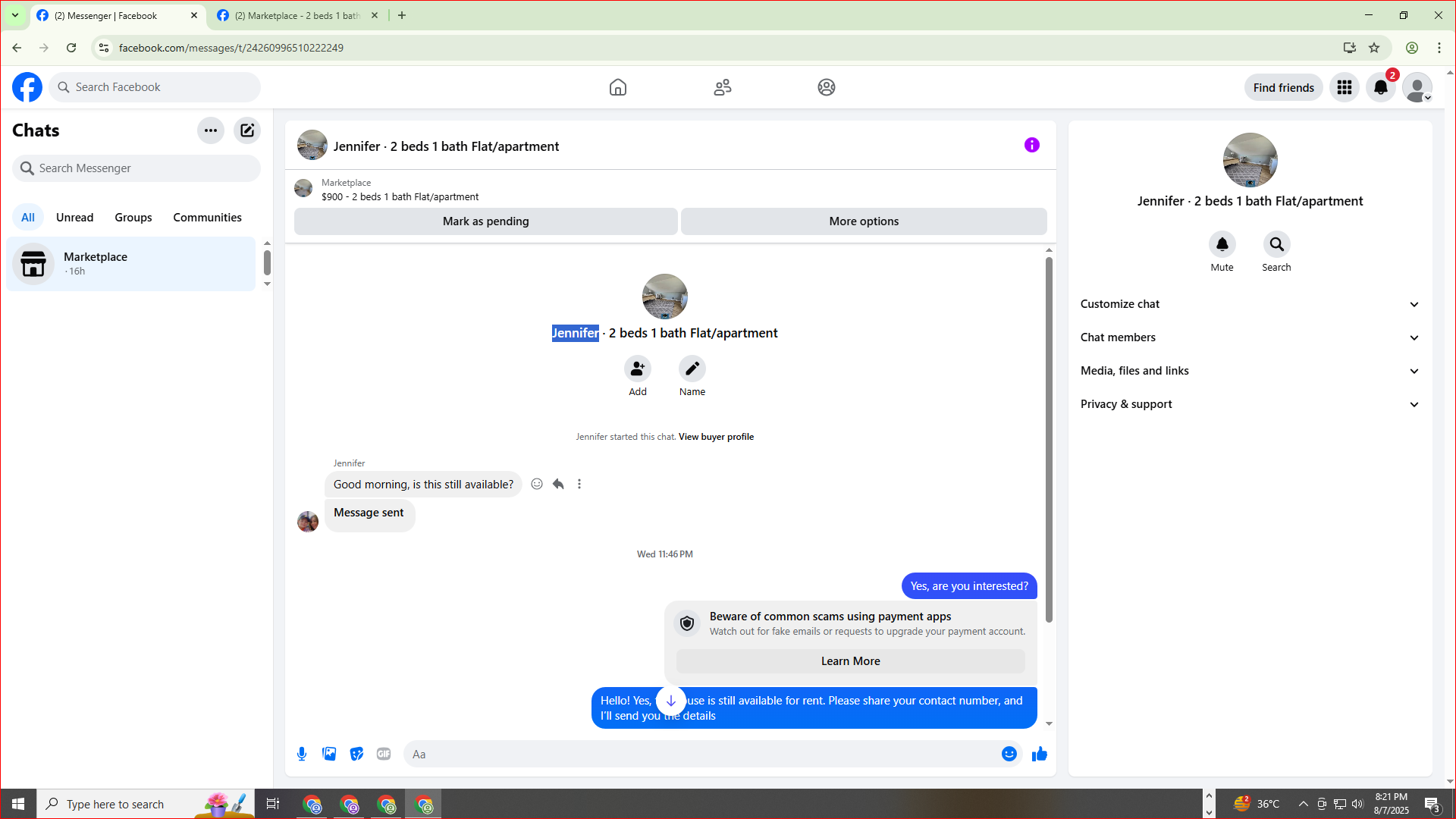
Task: Click the Aa message input box
Action: pos(701,754)
